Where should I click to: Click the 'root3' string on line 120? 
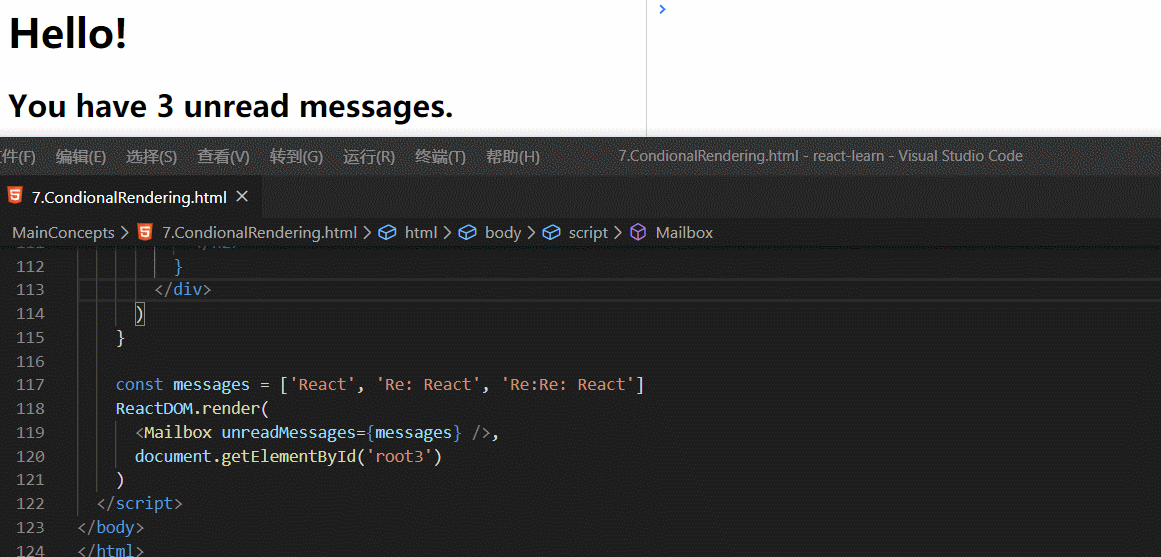(401, 456)
